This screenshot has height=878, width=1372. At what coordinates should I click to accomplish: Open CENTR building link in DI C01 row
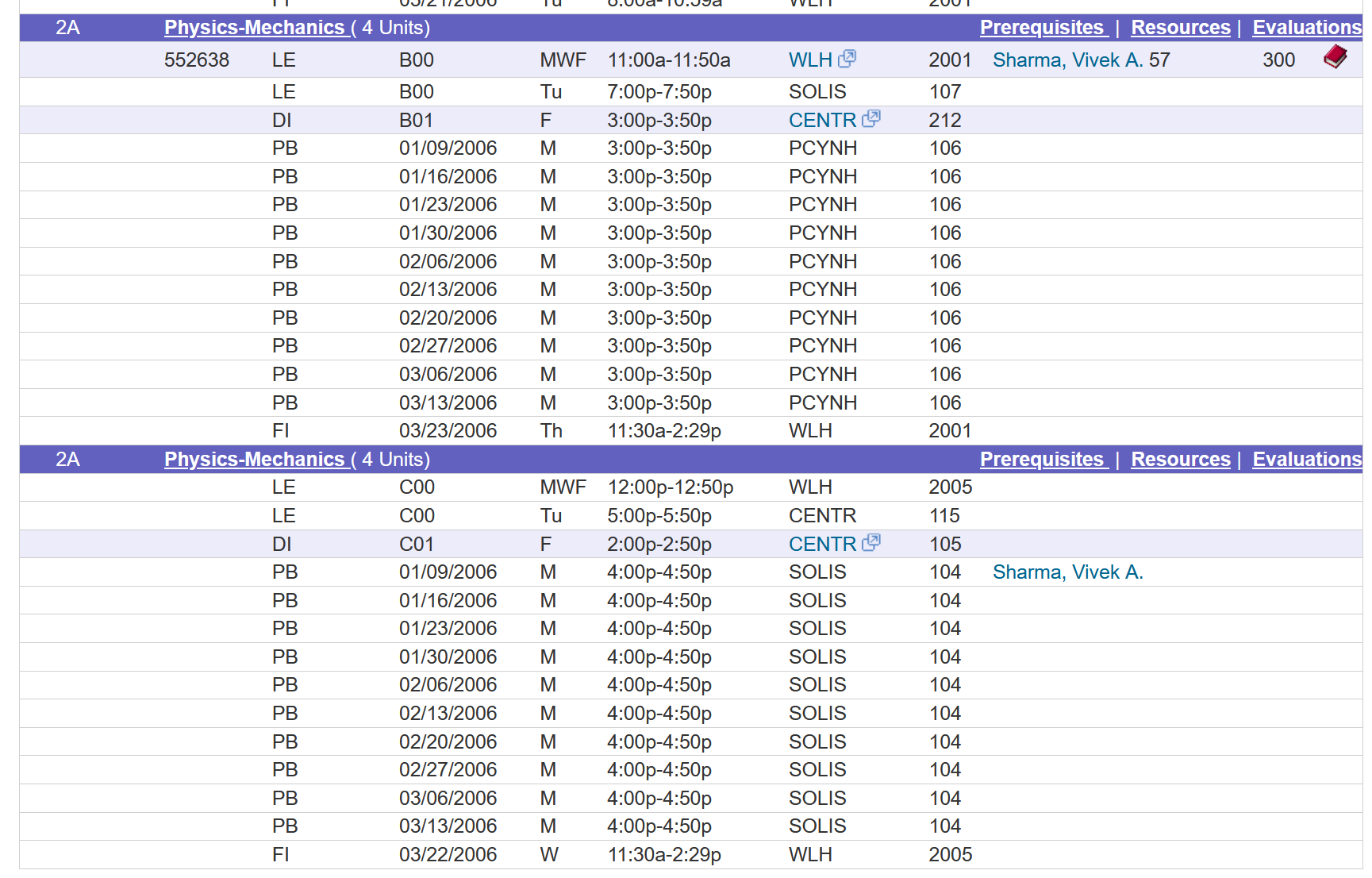[x=822, y=545]
